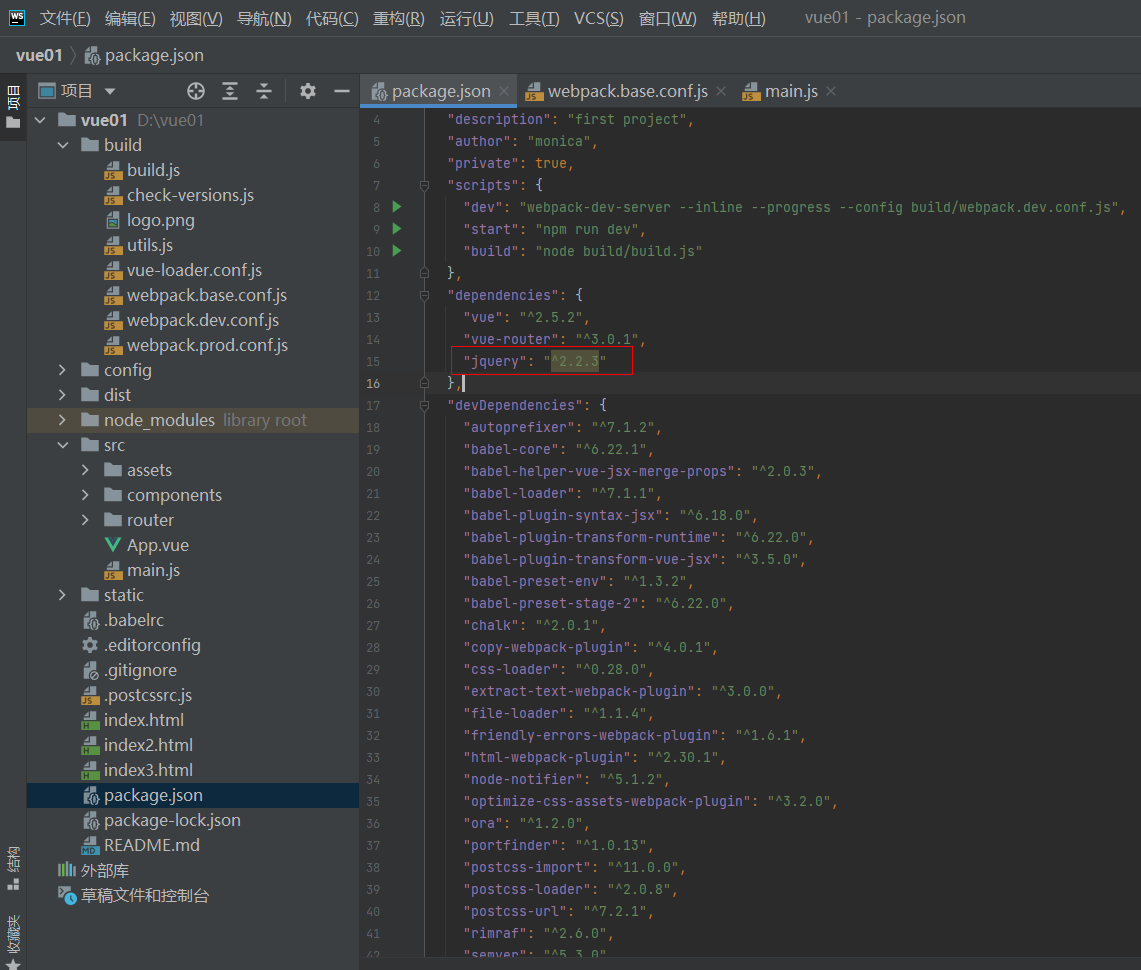Viewport: 1141px width, 970px height.
Task: Click the WebStorm logo icon
Action: pyautogui.click(x=17, y=17)
